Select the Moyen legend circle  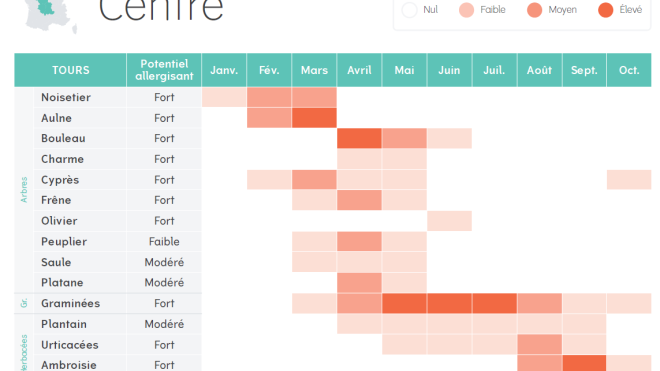click(x=535, y=10)
